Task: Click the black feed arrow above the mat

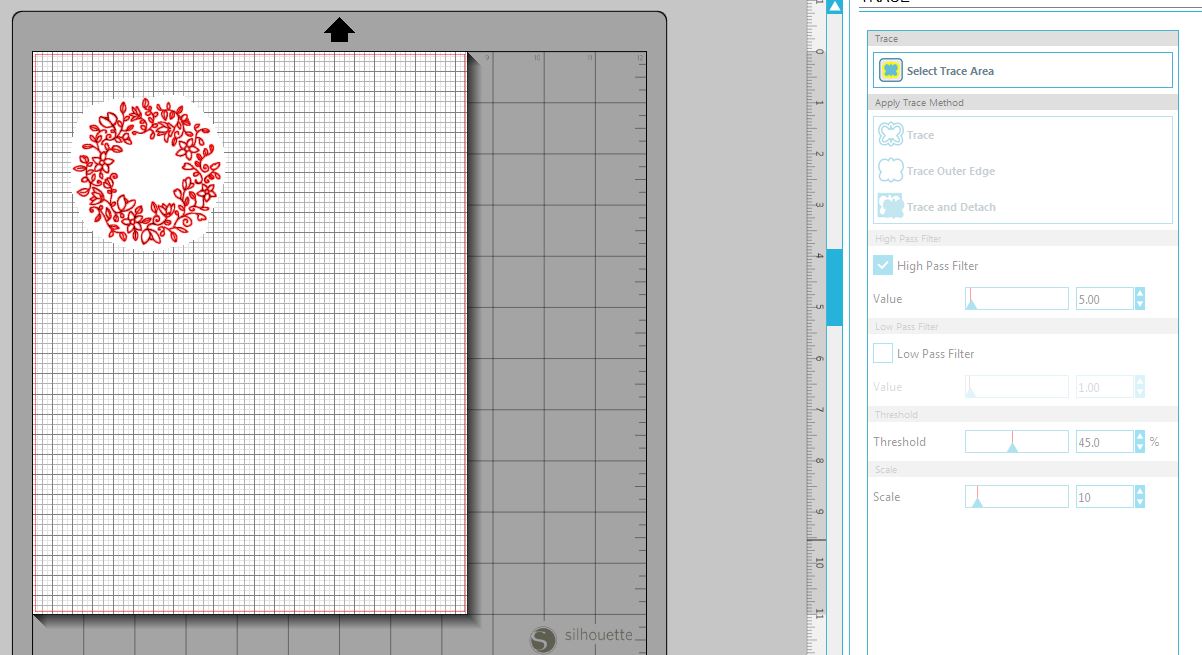Action: point(340,30)
